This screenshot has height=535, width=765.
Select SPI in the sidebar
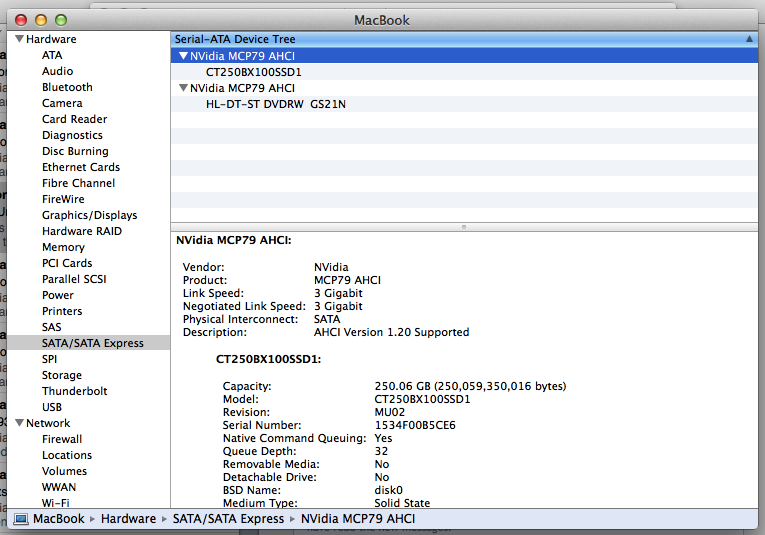coord(49,359)
